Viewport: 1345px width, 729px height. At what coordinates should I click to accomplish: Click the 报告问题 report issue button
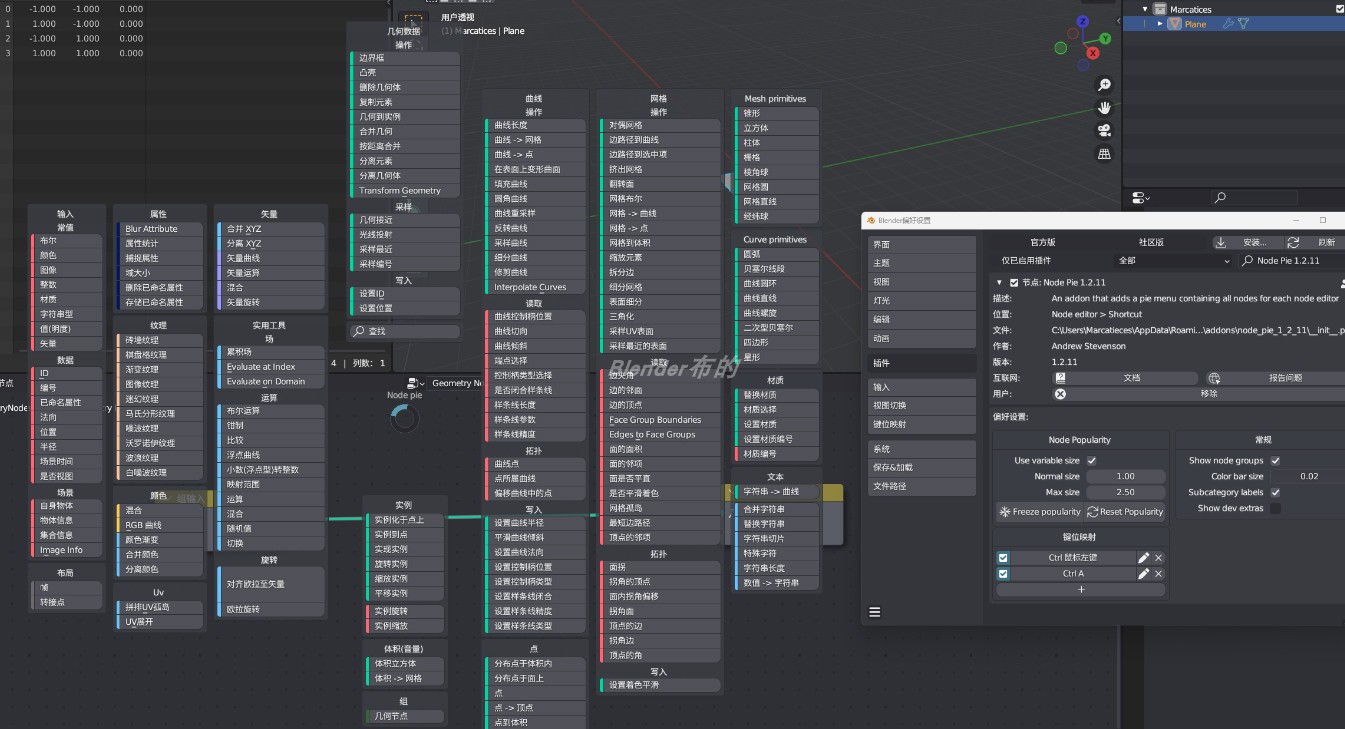(1276, 378)
